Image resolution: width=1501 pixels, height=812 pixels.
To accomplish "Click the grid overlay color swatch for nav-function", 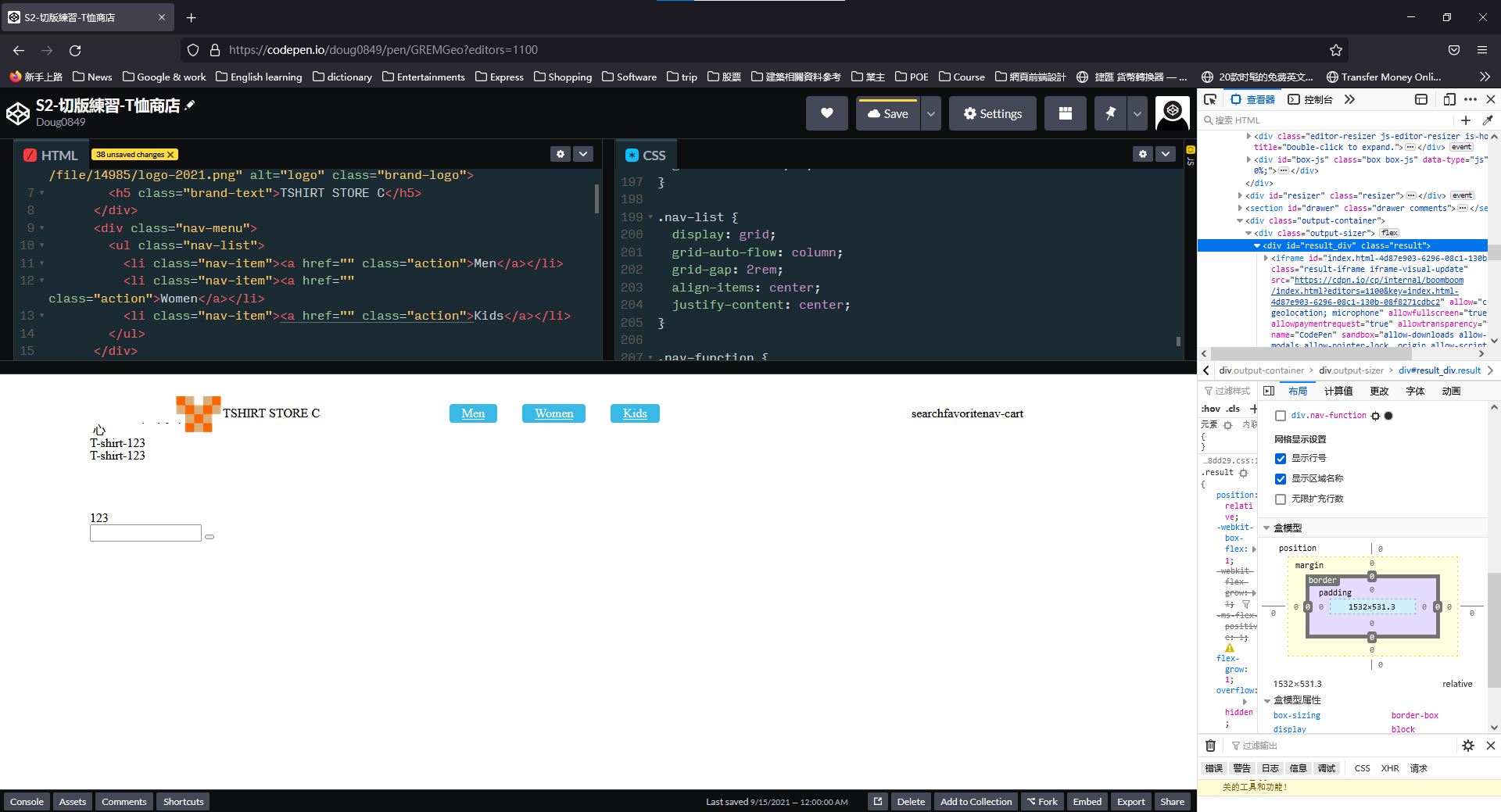I will point(1388,416).
